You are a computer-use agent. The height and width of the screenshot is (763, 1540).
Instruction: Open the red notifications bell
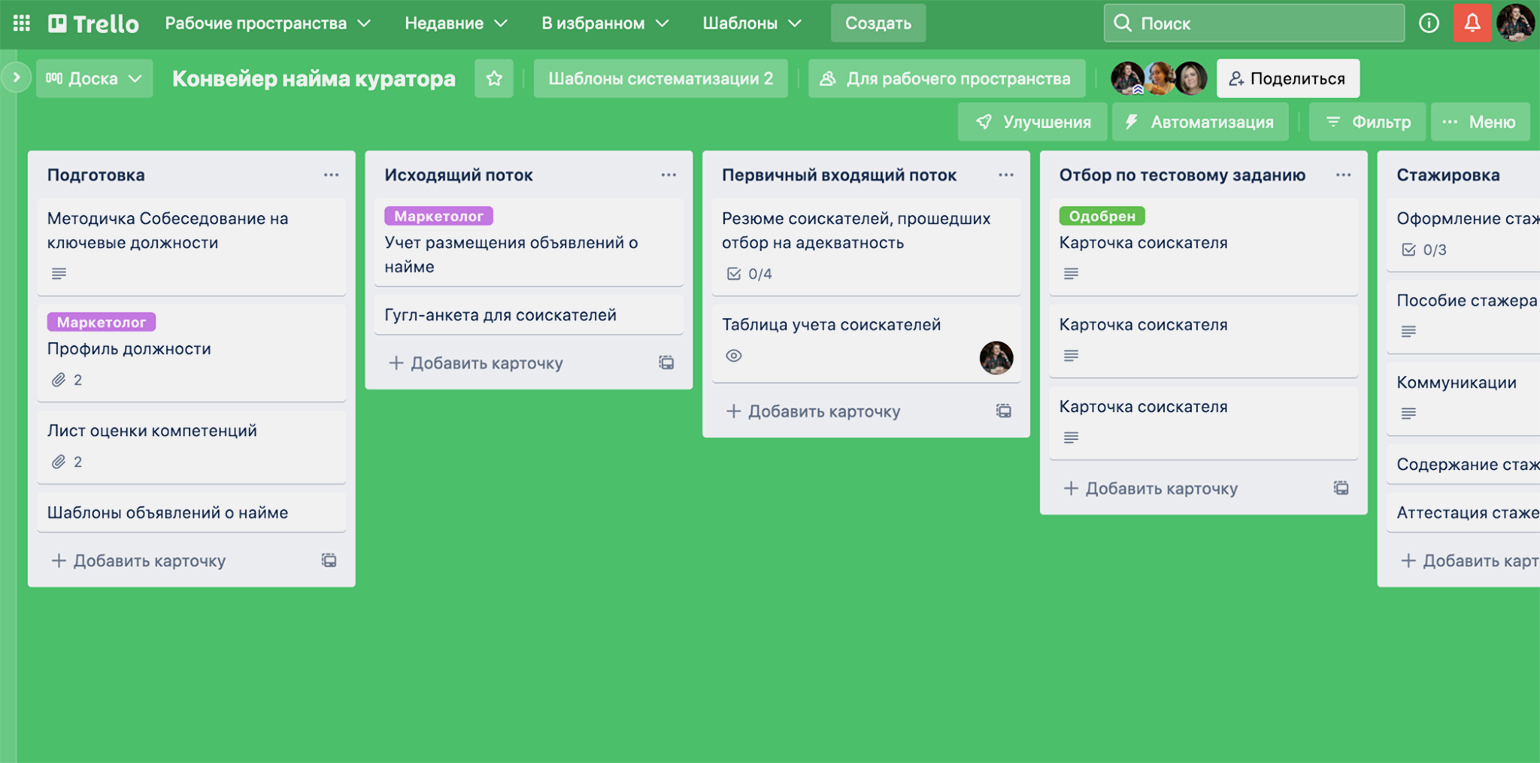[x=1472, y=23]
